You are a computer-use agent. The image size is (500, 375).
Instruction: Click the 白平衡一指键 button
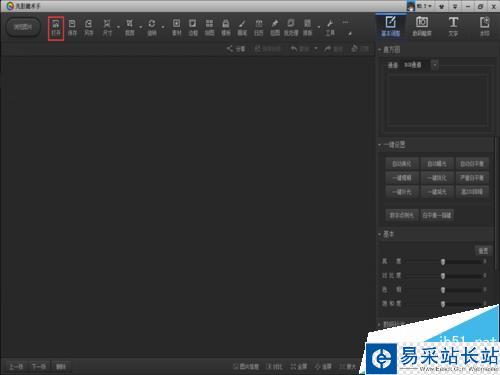tap(437, 215)
